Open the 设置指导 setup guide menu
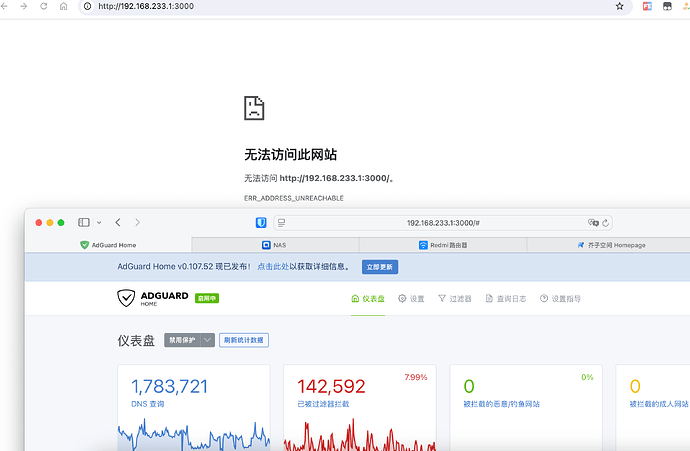This screenshot has height=451, width=690. tap(560, 299)
